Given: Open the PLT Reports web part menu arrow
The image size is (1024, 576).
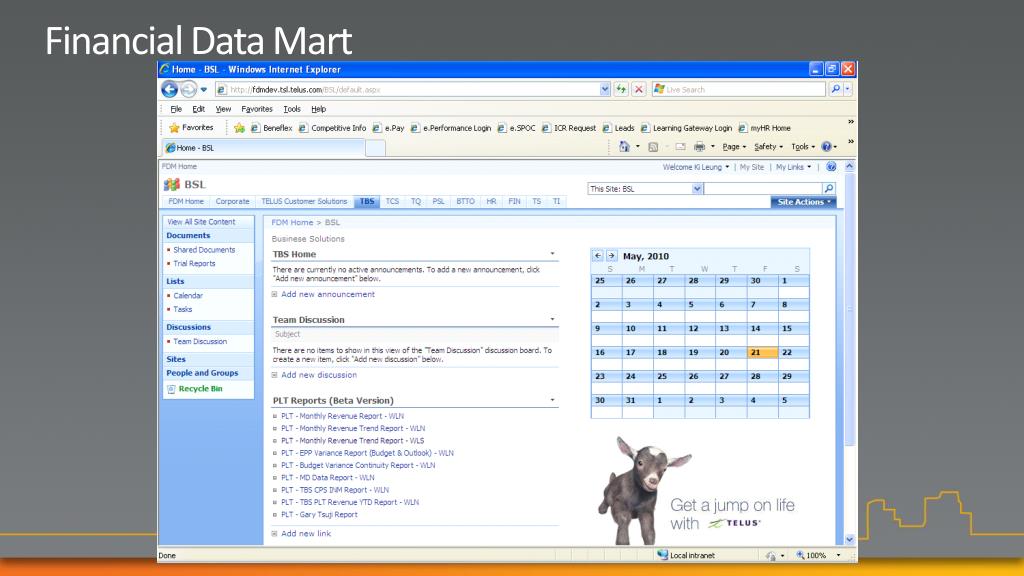Looking at the screenshot, I should point(552,400).
